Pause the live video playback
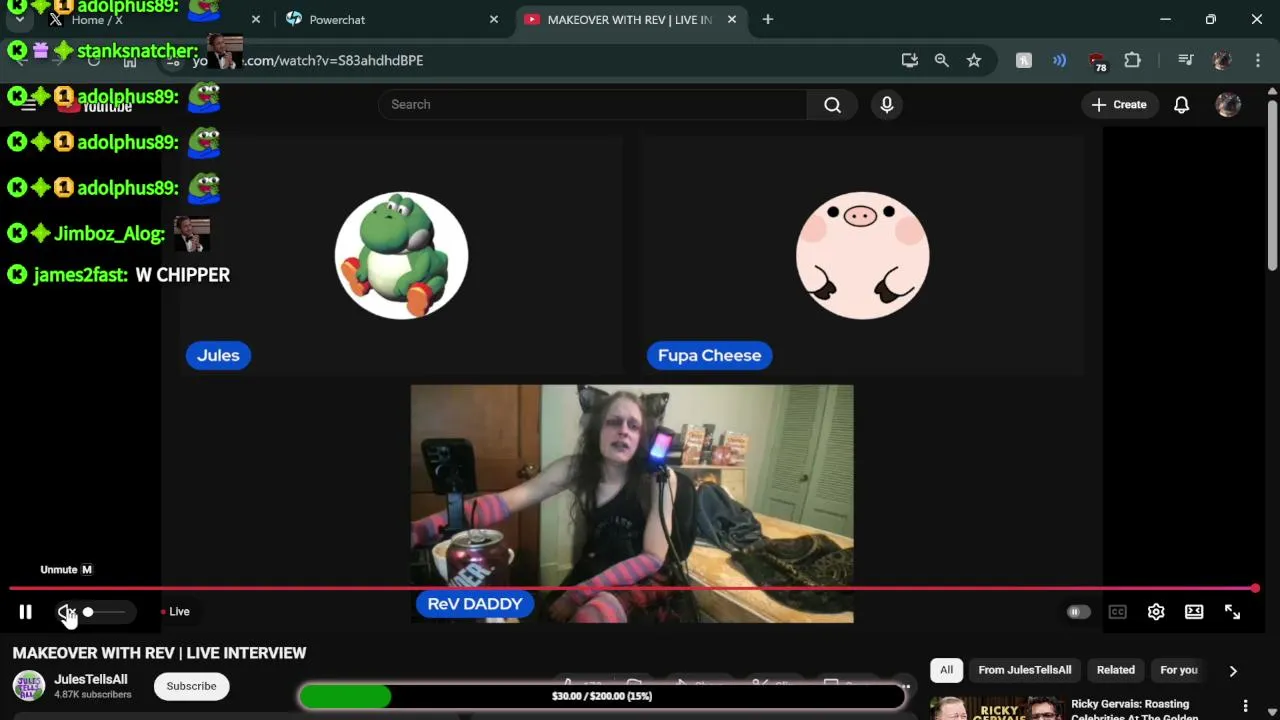Screen dimensions: 1280x720 [x=26, y=612]
